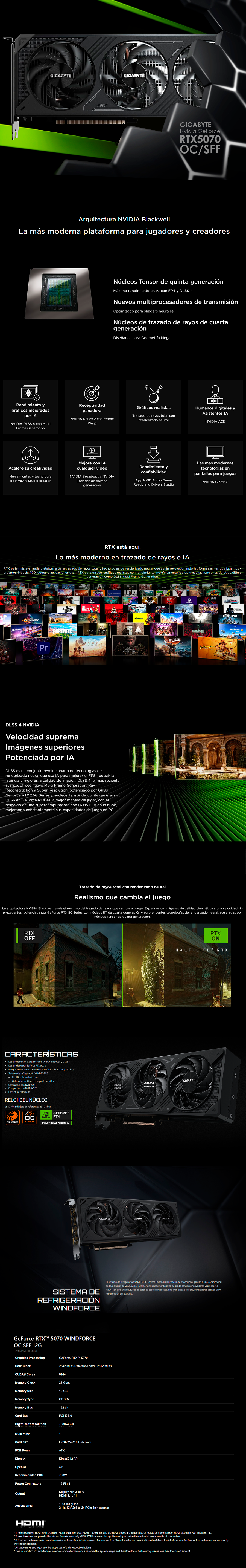
Task: Click the download icon above Rendimiento y confiabilidad
Action: (x=154, y=454)
